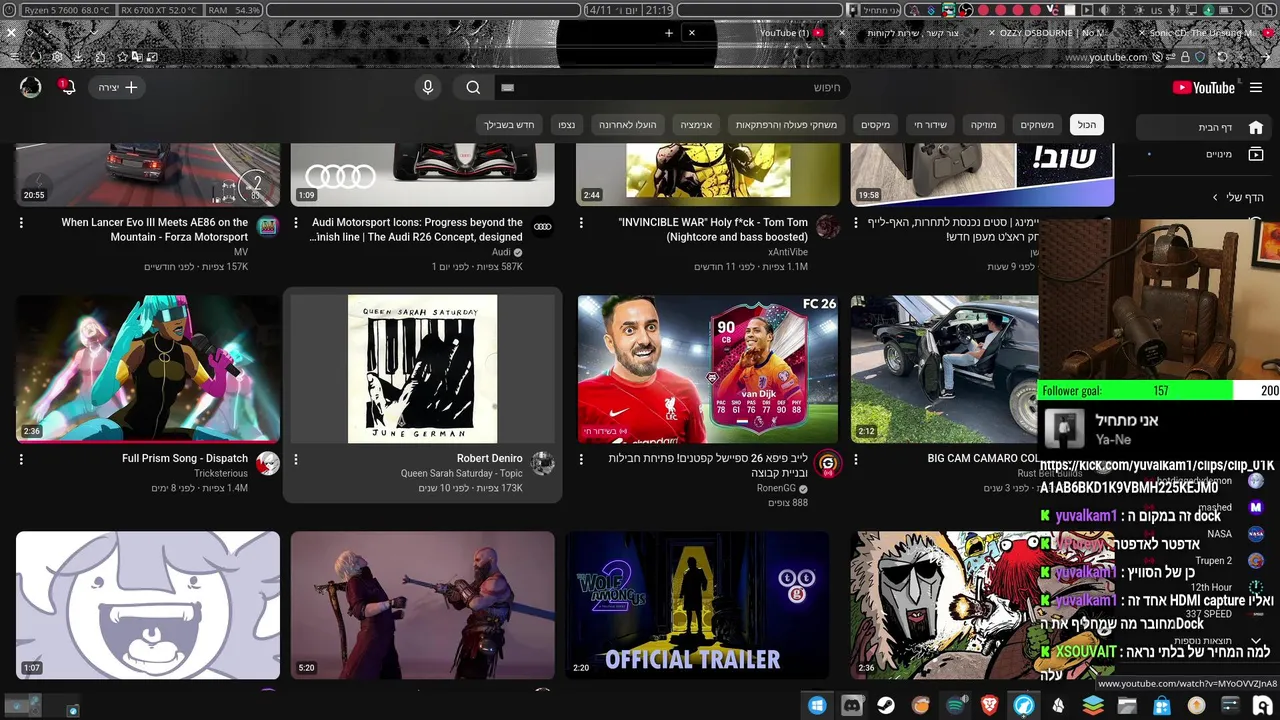
Task: Select the הועלו לאחרונה filter chip
Action: coord(628,125)
